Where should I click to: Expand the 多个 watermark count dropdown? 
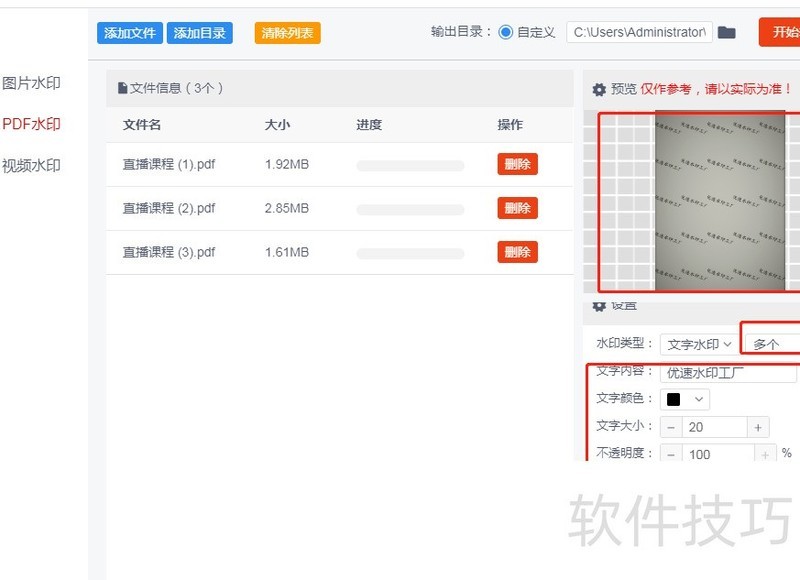[x=774, y=344]
